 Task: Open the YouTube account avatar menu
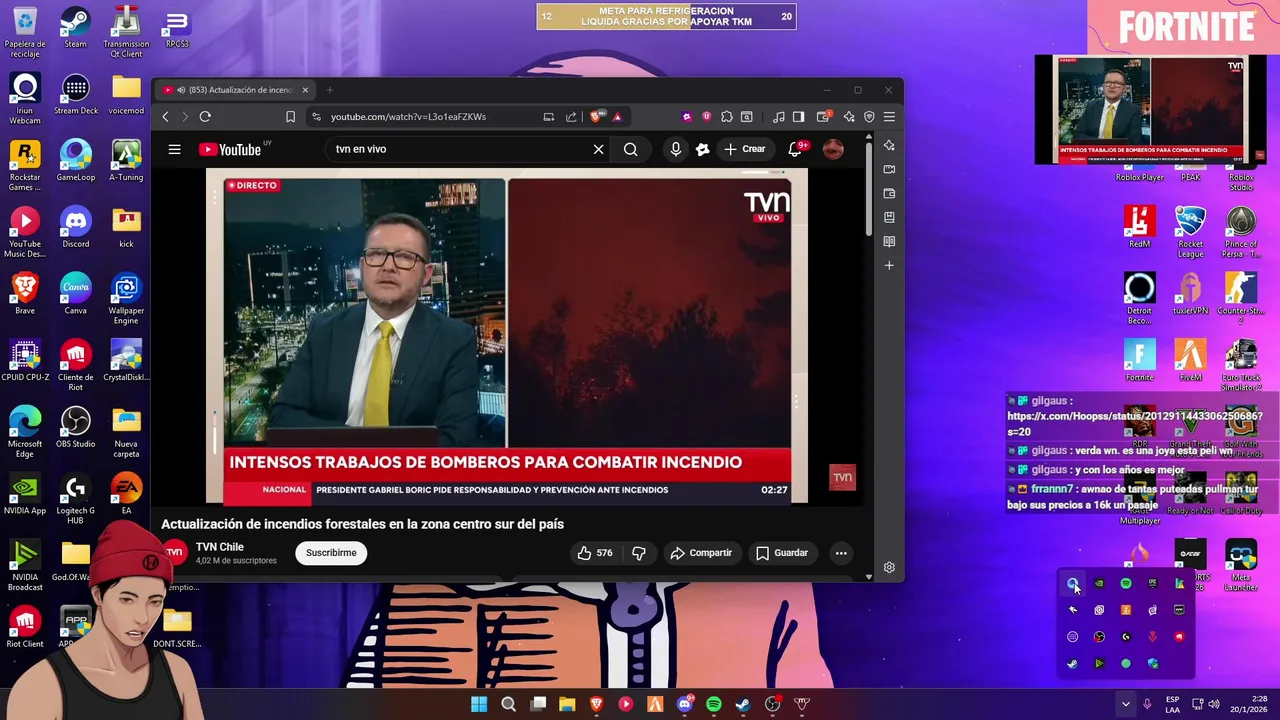tap(833, 149)
